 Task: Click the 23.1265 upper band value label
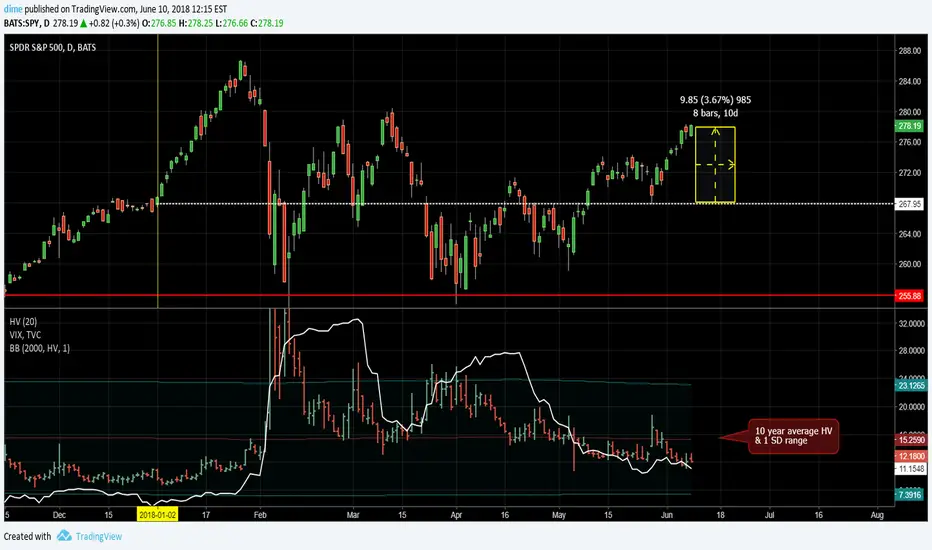(x=911, y=385)
